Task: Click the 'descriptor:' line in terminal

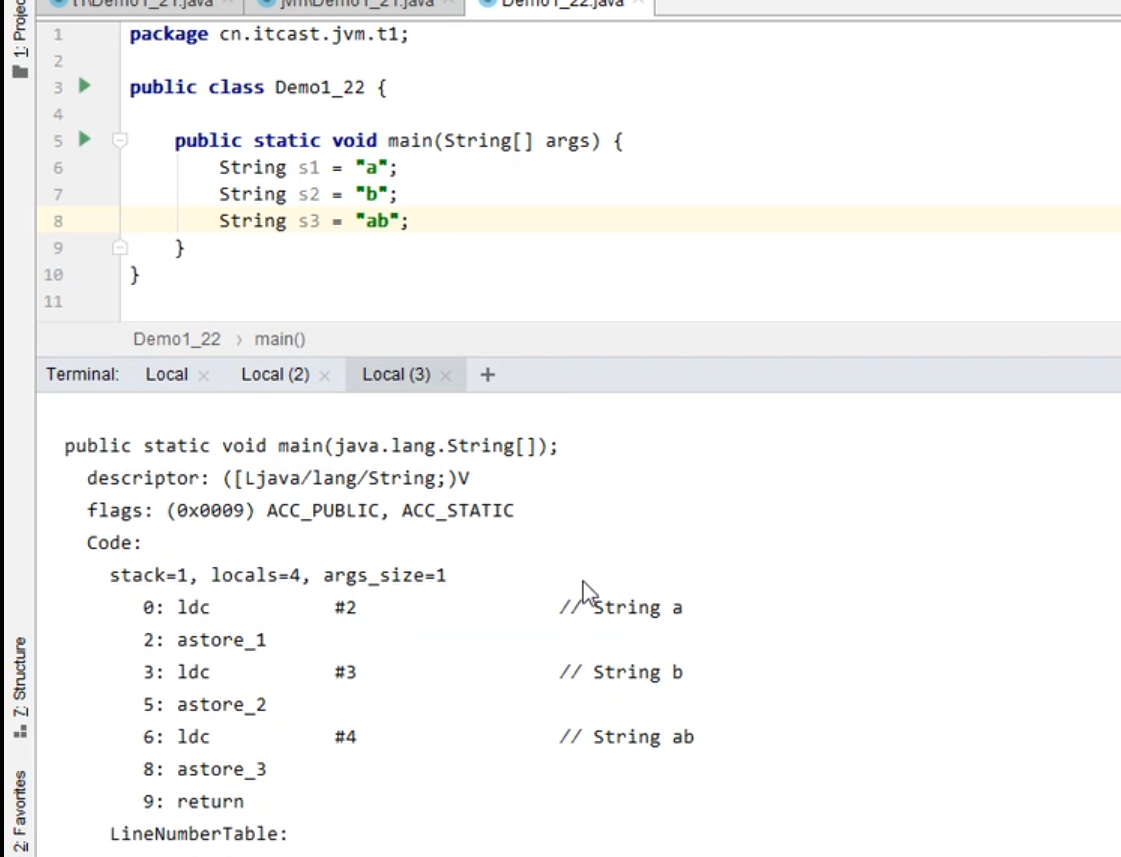Action: (278, 478)
